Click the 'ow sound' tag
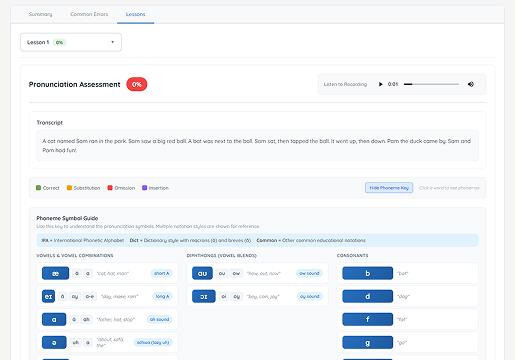The image size is (515, 360). pos(309,273)
